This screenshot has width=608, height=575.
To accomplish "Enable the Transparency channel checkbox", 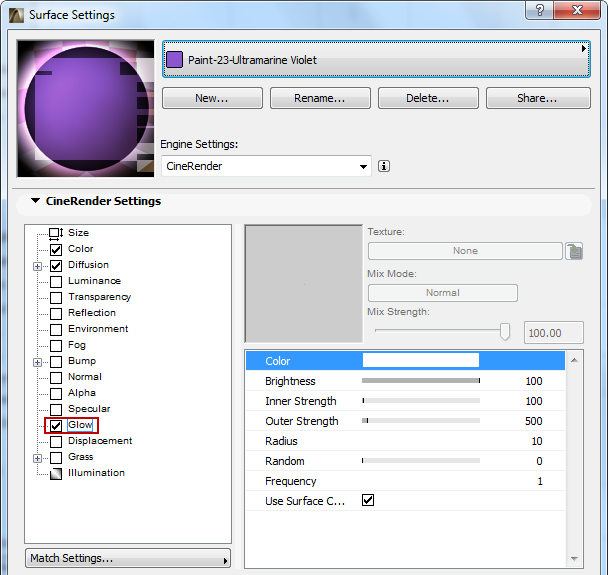I will point(56,297).
